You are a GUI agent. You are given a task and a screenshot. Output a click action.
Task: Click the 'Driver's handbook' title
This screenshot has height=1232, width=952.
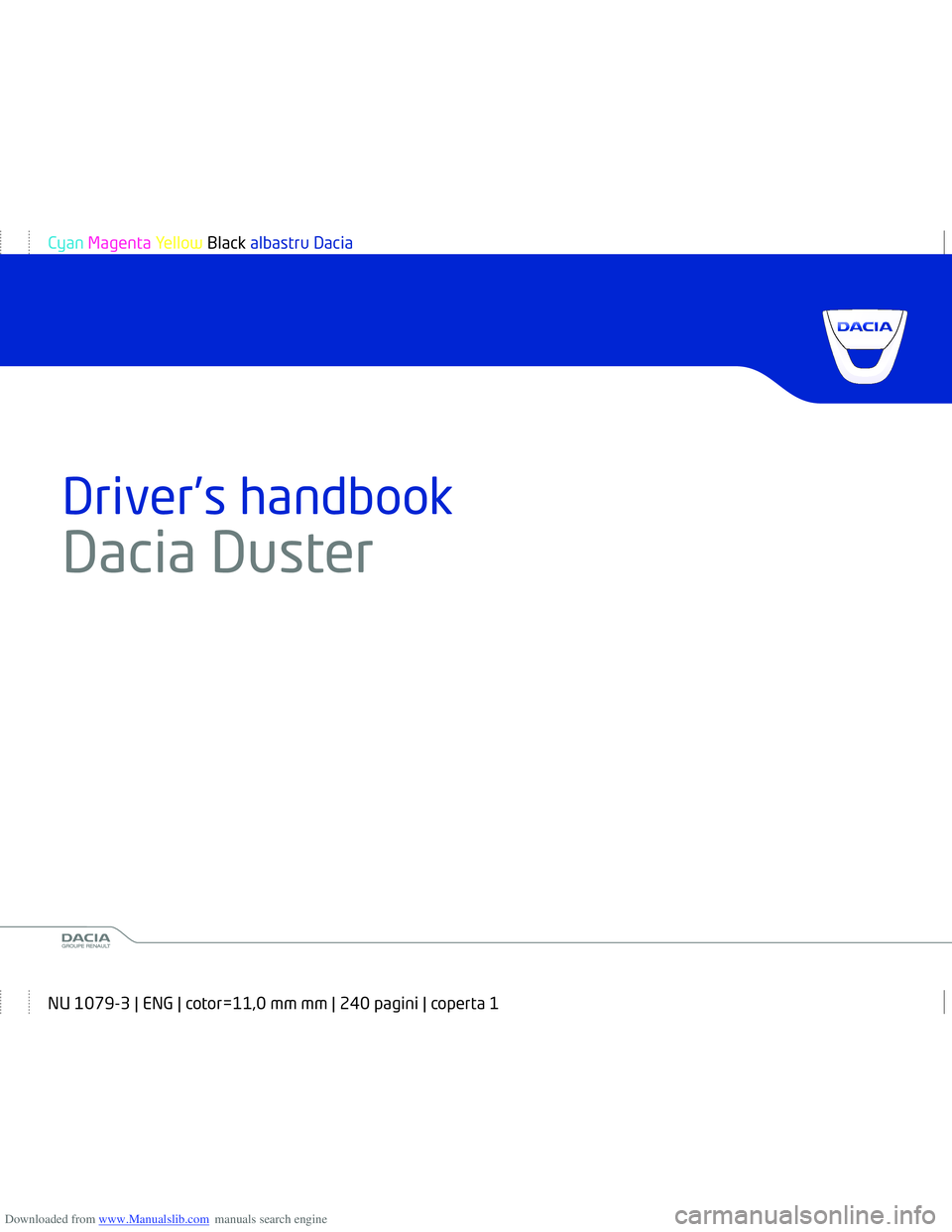click(258, 496)
